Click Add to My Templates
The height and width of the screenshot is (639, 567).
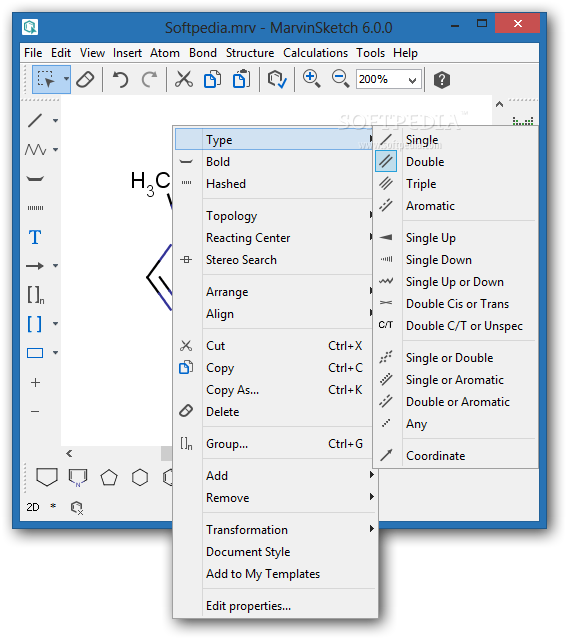pos(274,574)
